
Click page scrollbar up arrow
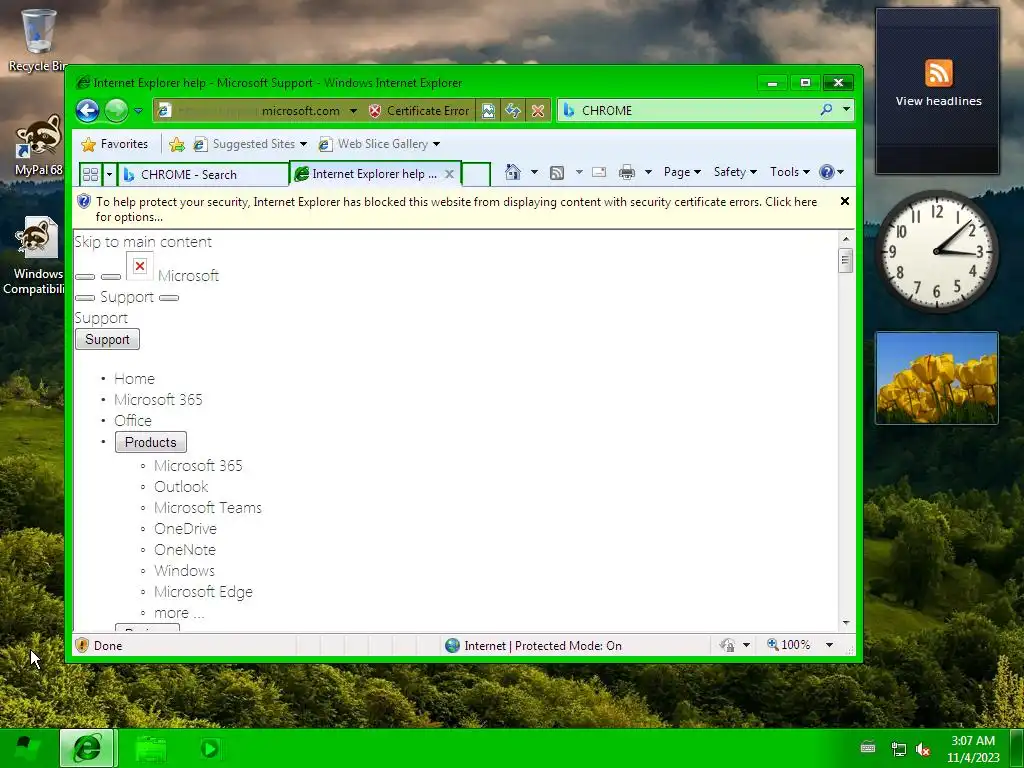click(x=846, y=239)
